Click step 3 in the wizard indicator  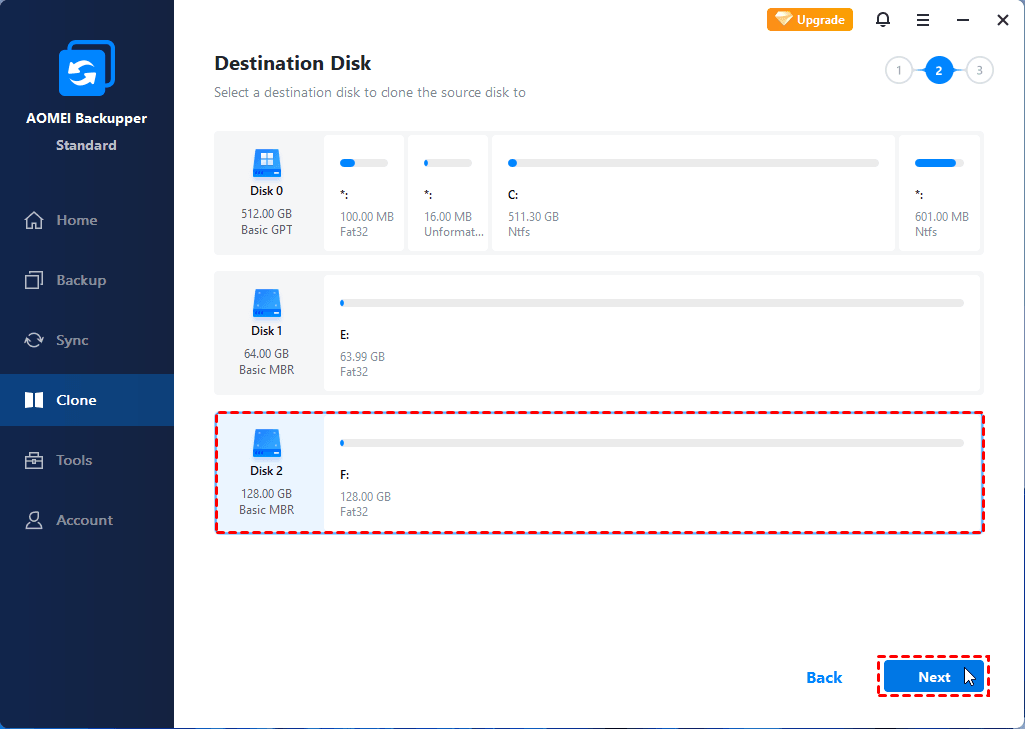[979, 71]
